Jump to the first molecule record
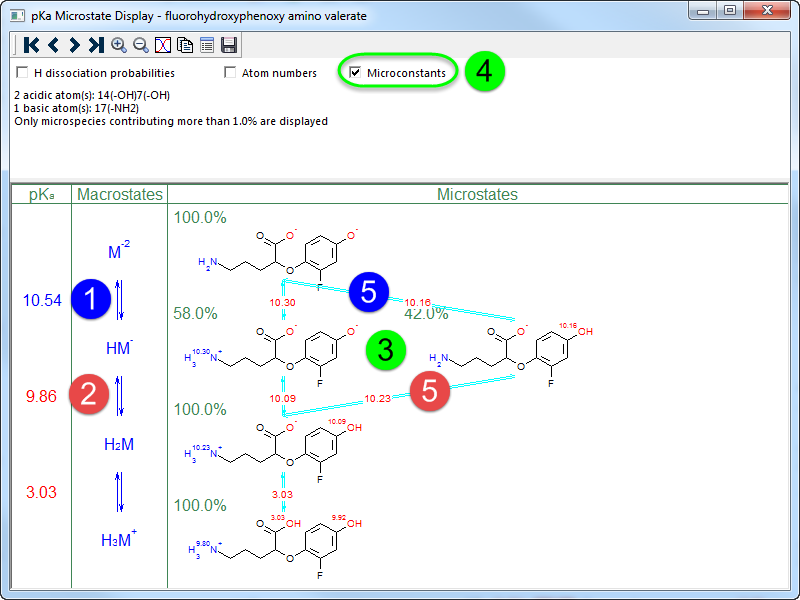 32,45
